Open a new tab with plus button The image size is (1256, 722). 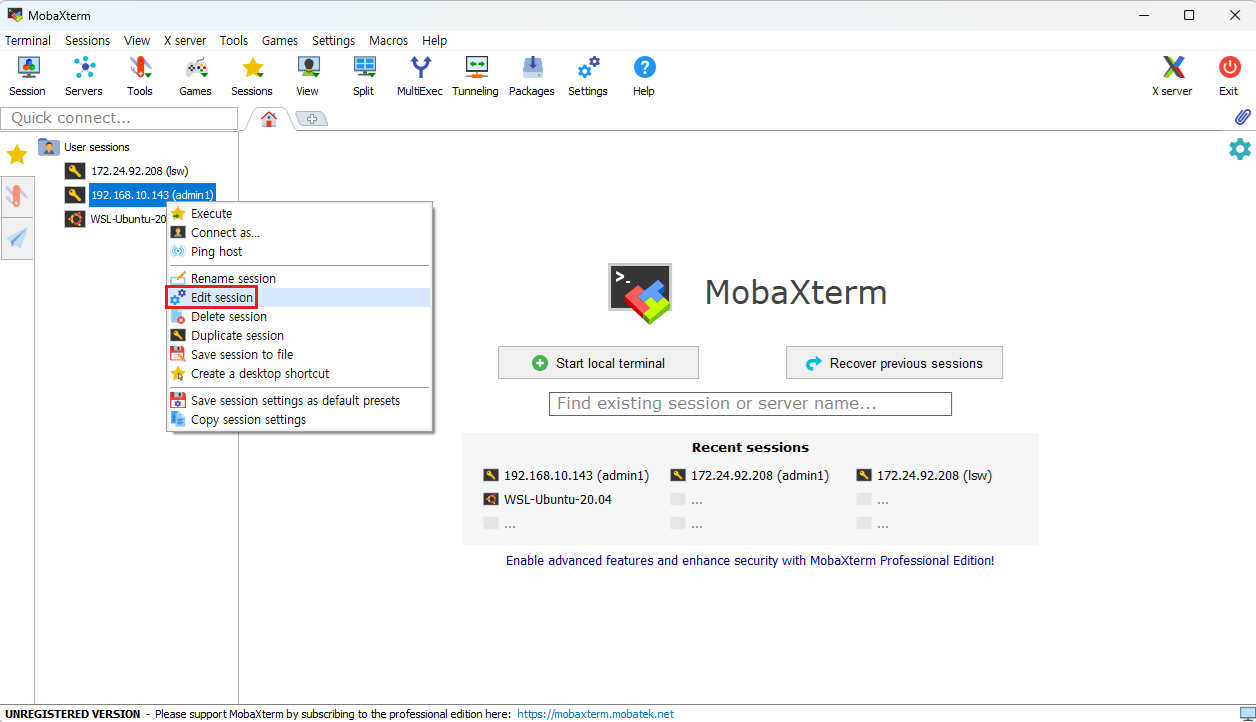click(312, 119)
